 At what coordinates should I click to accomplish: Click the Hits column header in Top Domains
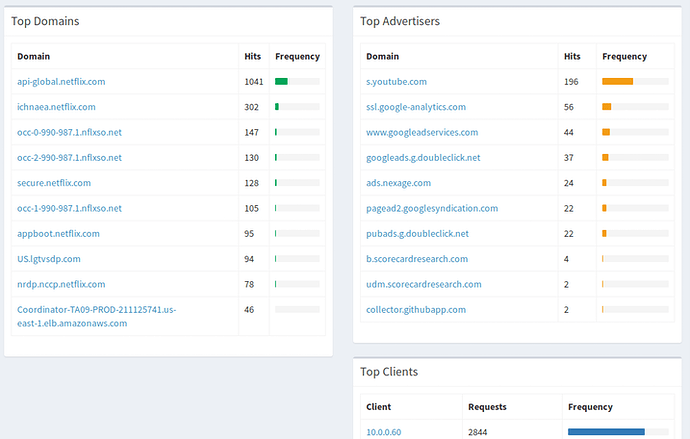[253, 56]
